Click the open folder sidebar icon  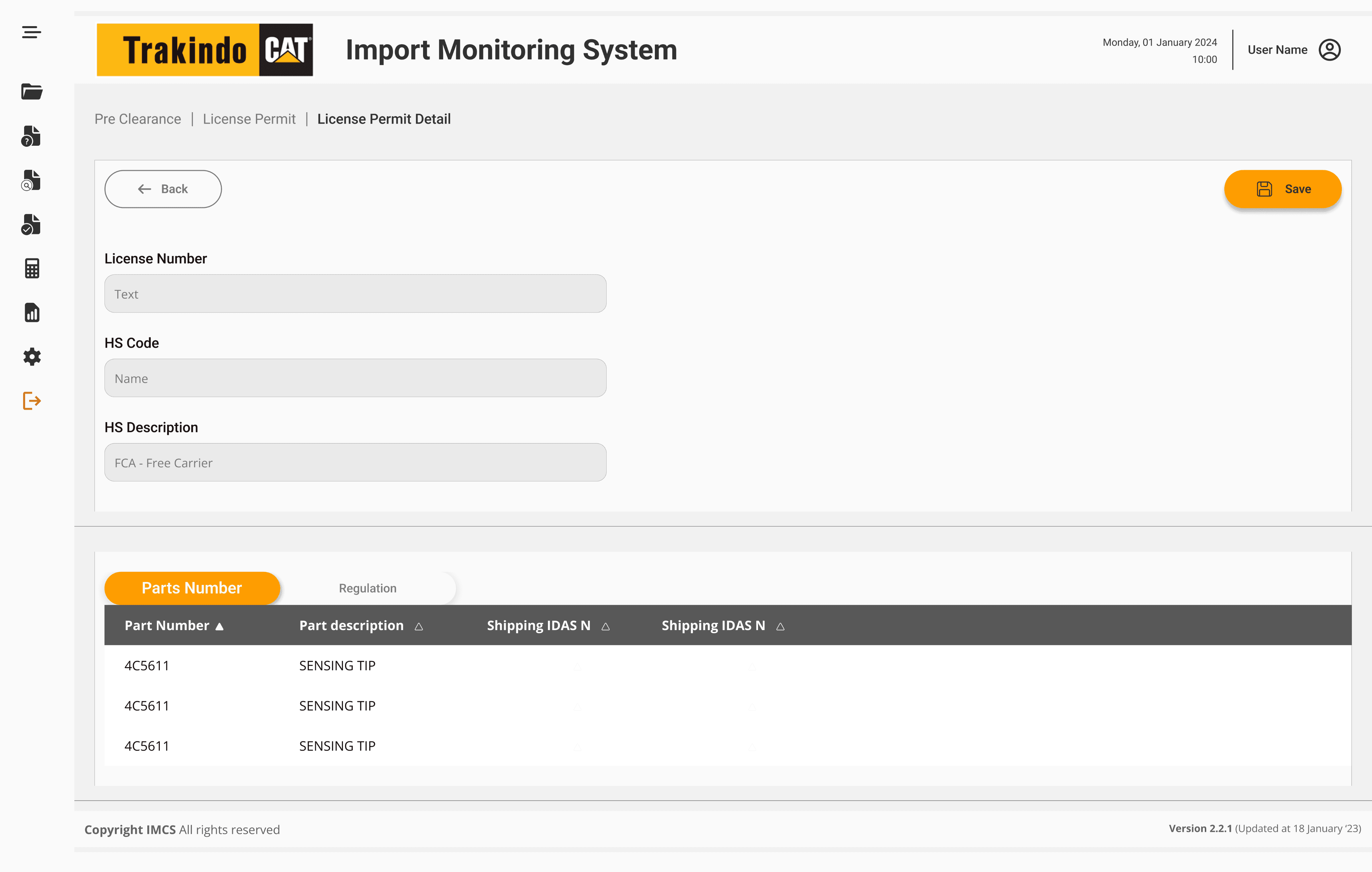(31, 91)
